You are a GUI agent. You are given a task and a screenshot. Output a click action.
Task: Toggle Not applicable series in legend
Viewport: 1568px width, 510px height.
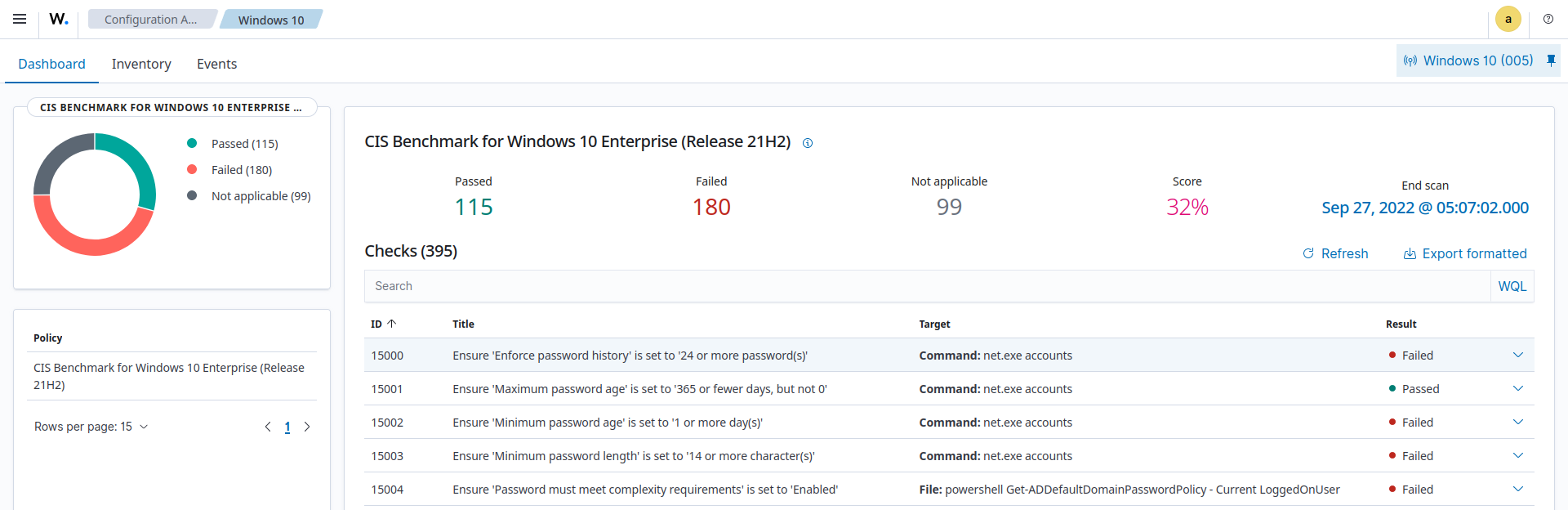pyautogui.click(x=260, y=196)
